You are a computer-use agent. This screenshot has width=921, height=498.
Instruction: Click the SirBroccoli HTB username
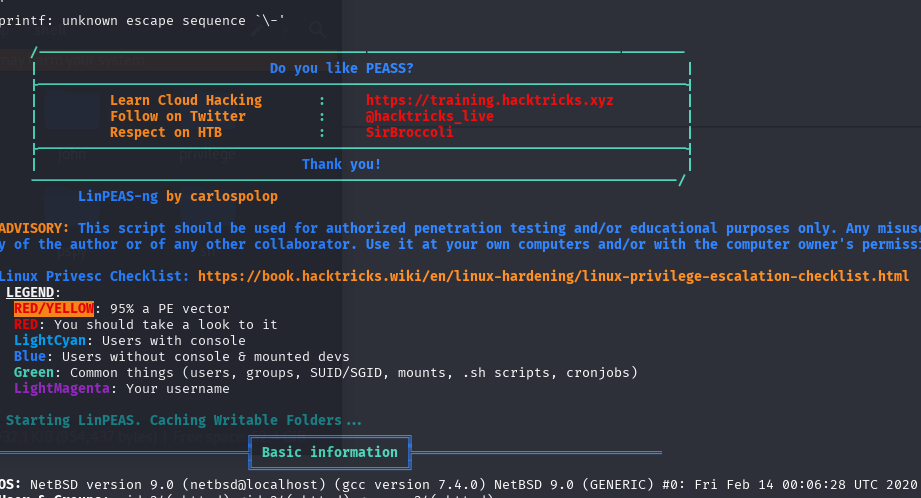pos(409,132)
